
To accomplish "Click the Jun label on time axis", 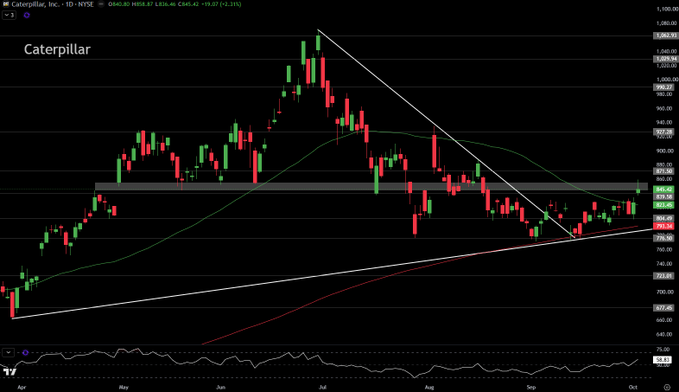I will coord(221,387).
